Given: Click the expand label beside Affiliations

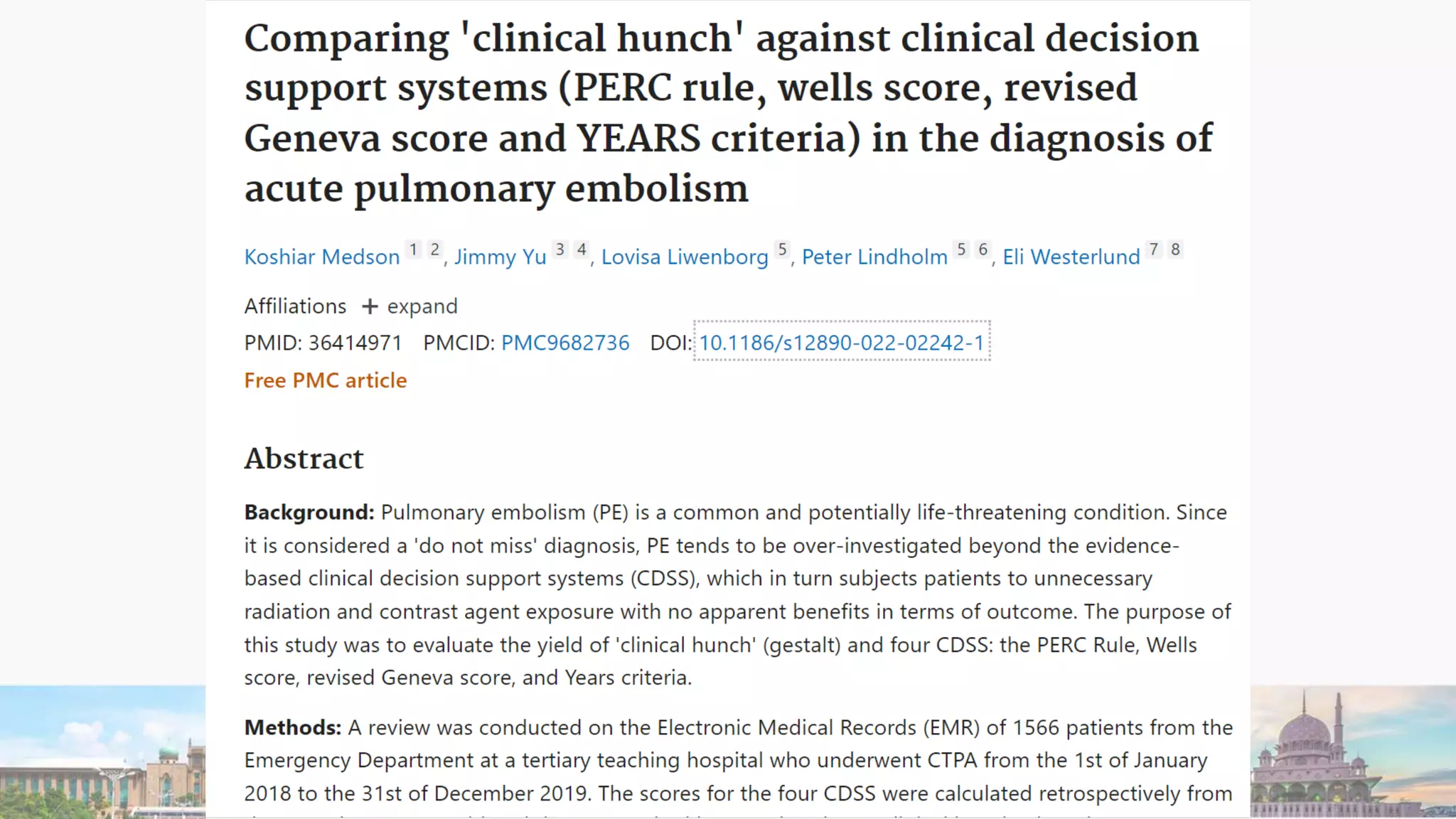Looking at the screenshot, I should point(422,306).
